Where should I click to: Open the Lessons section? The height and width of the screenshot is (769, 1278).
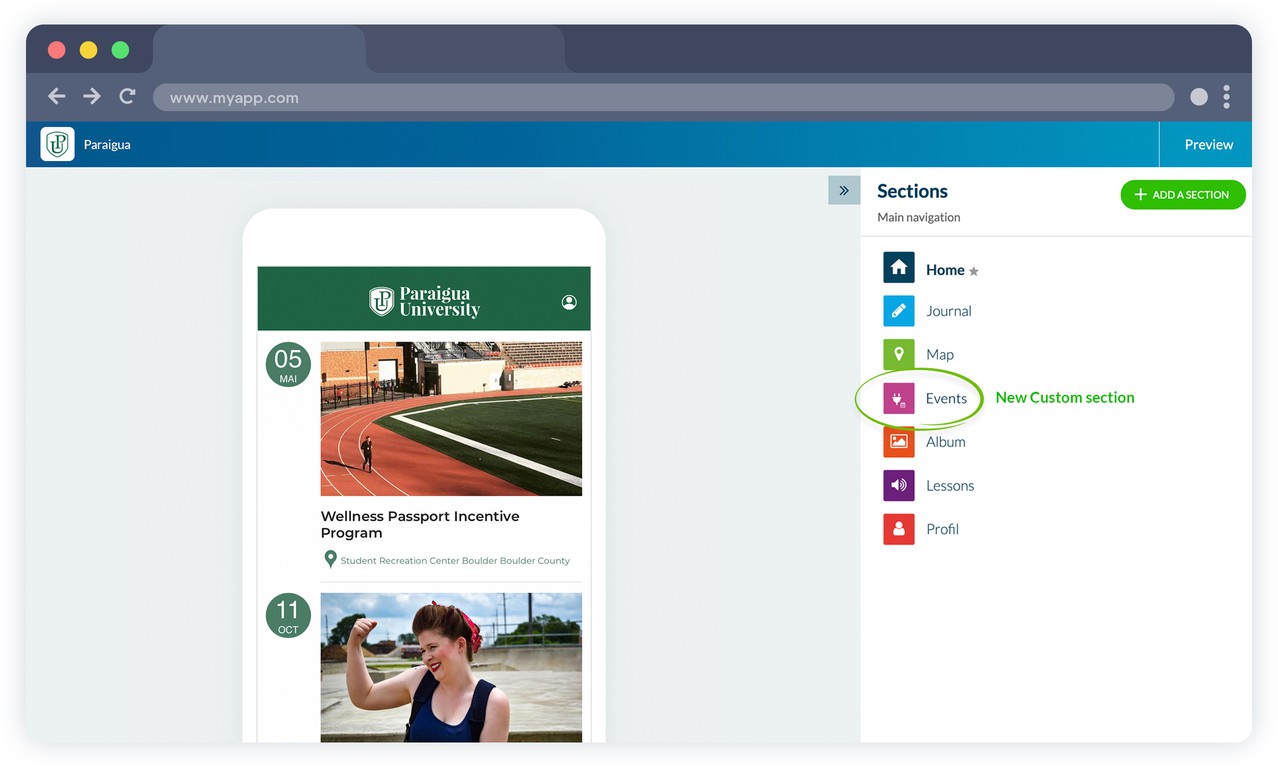click(x=950, y=486)
